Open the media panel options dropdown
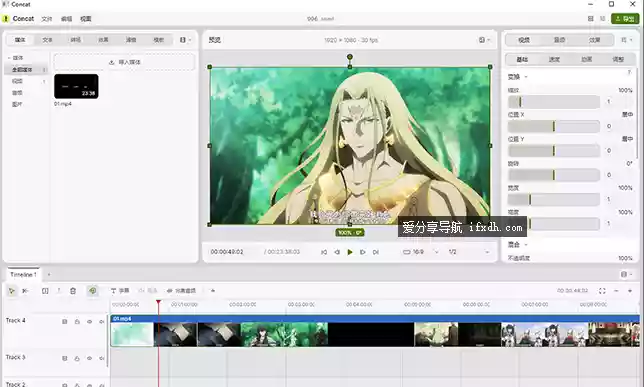The image size is (644, 387). click(x=185, y=40)
